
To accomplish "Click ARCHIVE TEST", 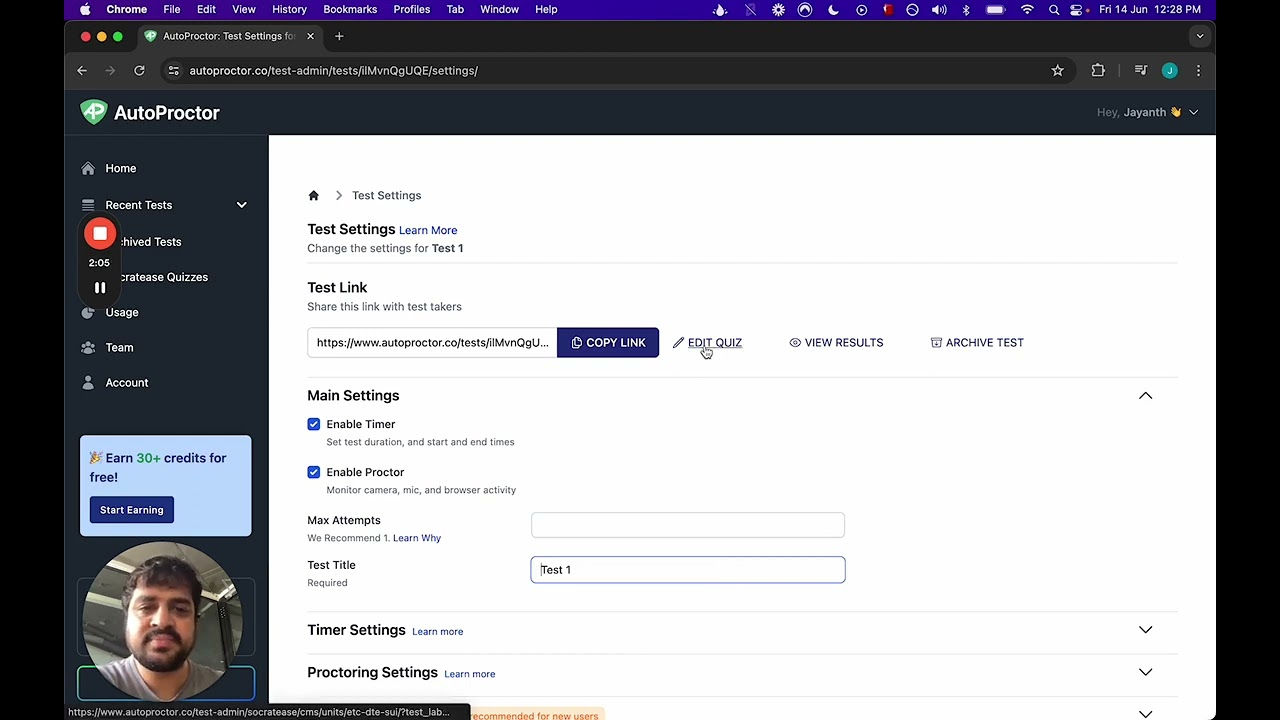I will tap(977, 342).
